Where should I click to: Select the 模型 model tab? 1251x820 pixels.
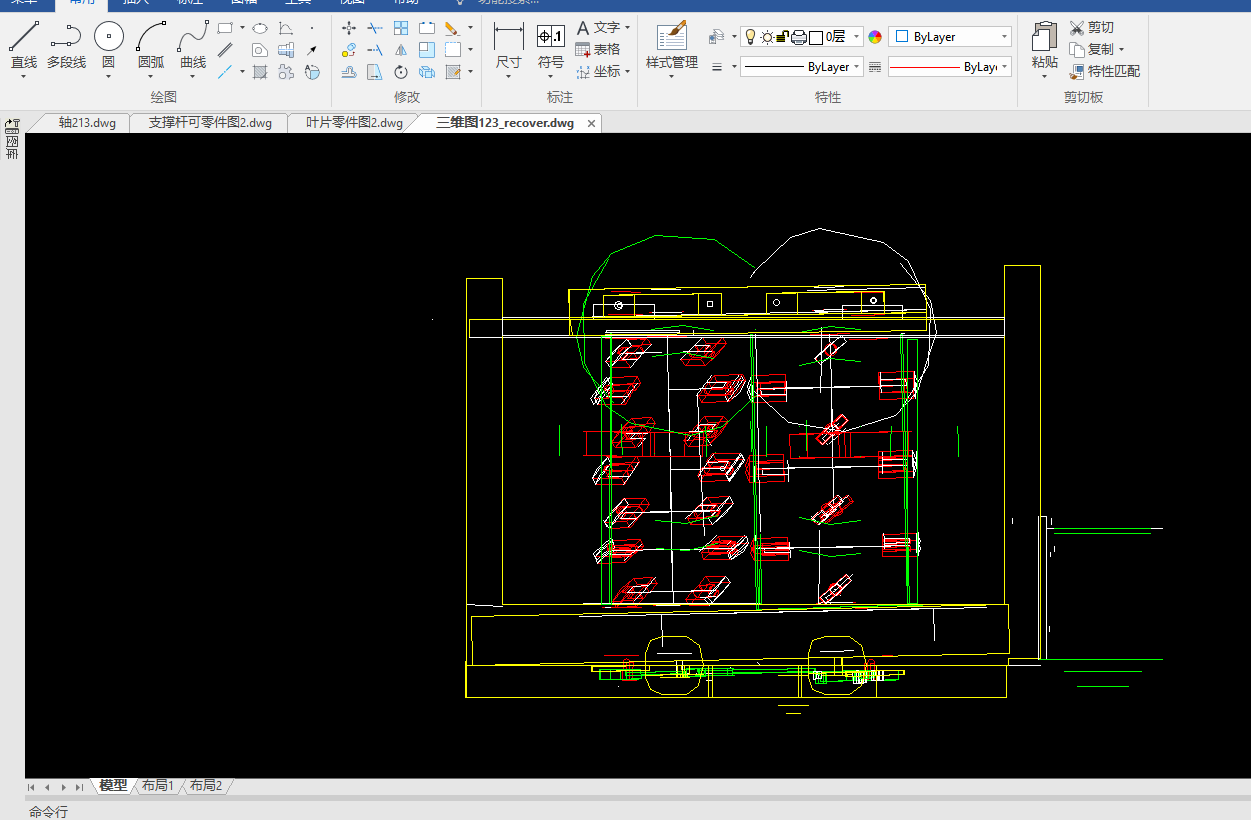[x=113, y=786]
